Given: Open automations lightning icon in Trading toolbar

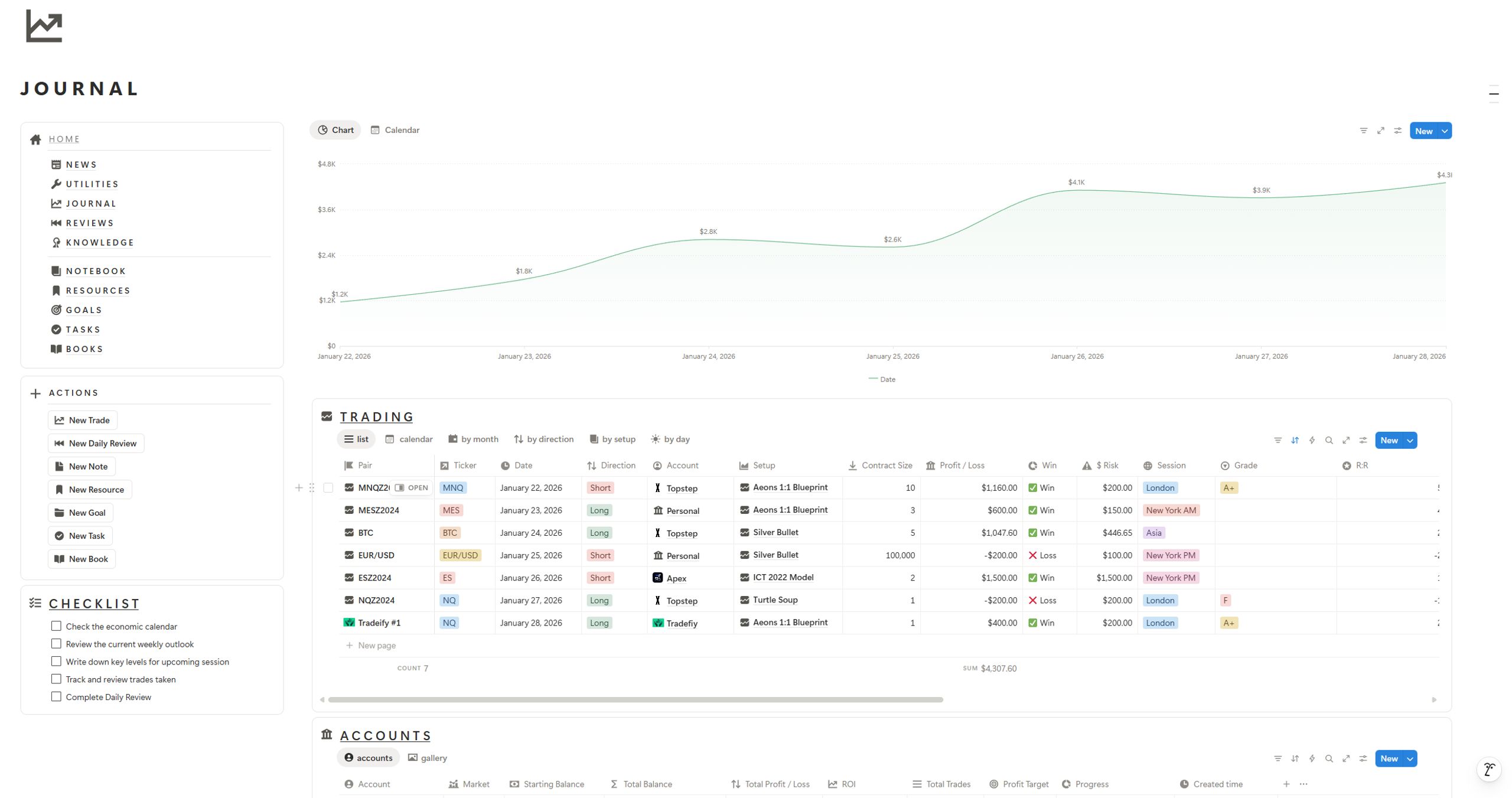Looking at the screenshot, I should coord(1312,440).
